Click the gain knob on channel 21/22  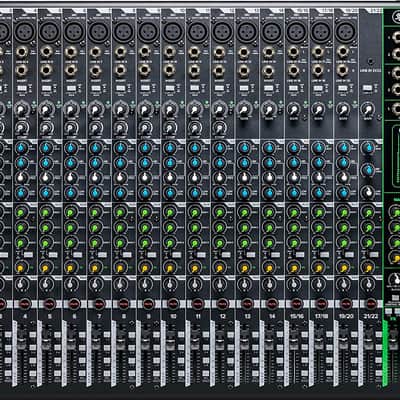(367, 109)
